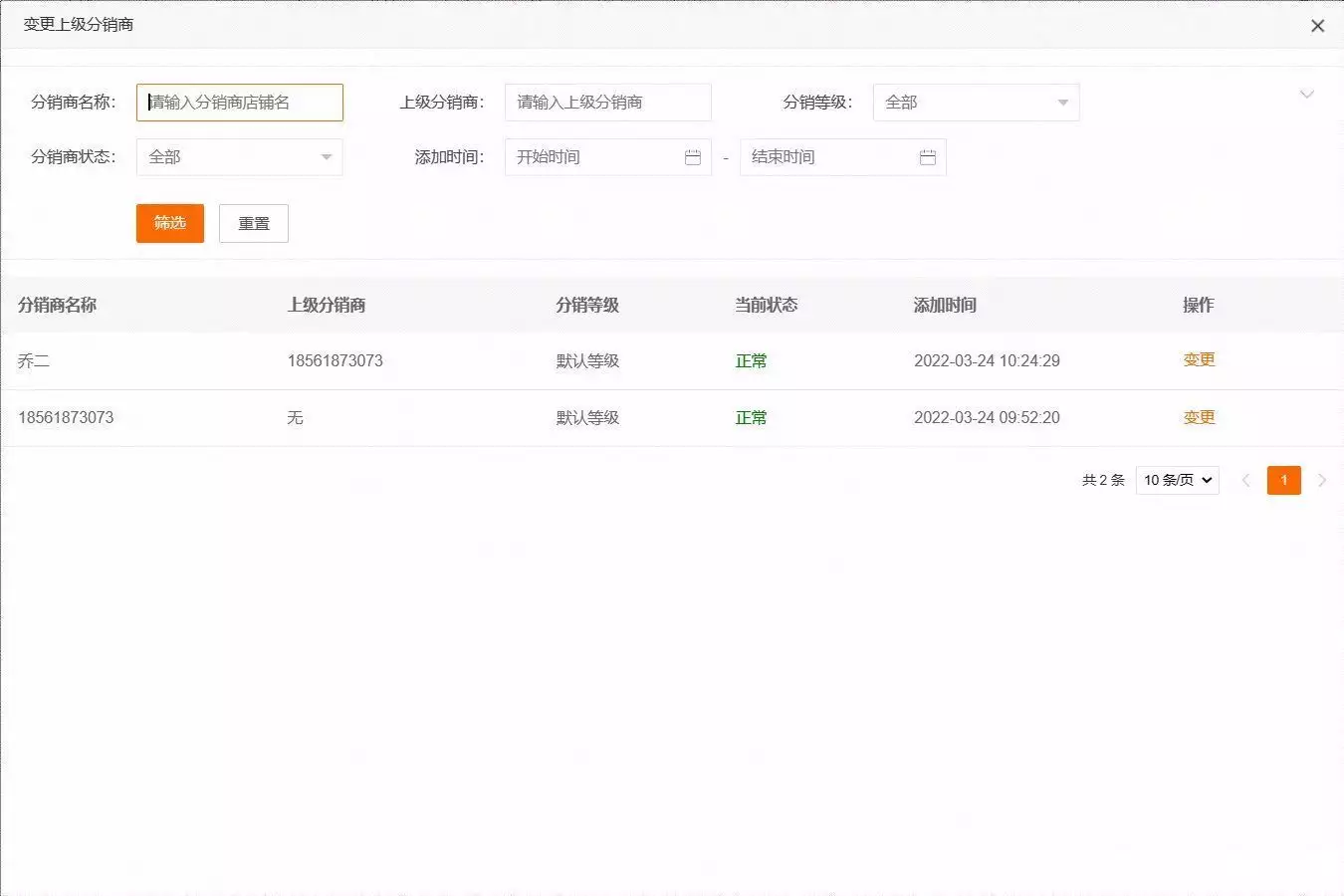Close the 变更上级分销商 dialog
This screenshot has width=1344, height=896.
click(1317, 26)
